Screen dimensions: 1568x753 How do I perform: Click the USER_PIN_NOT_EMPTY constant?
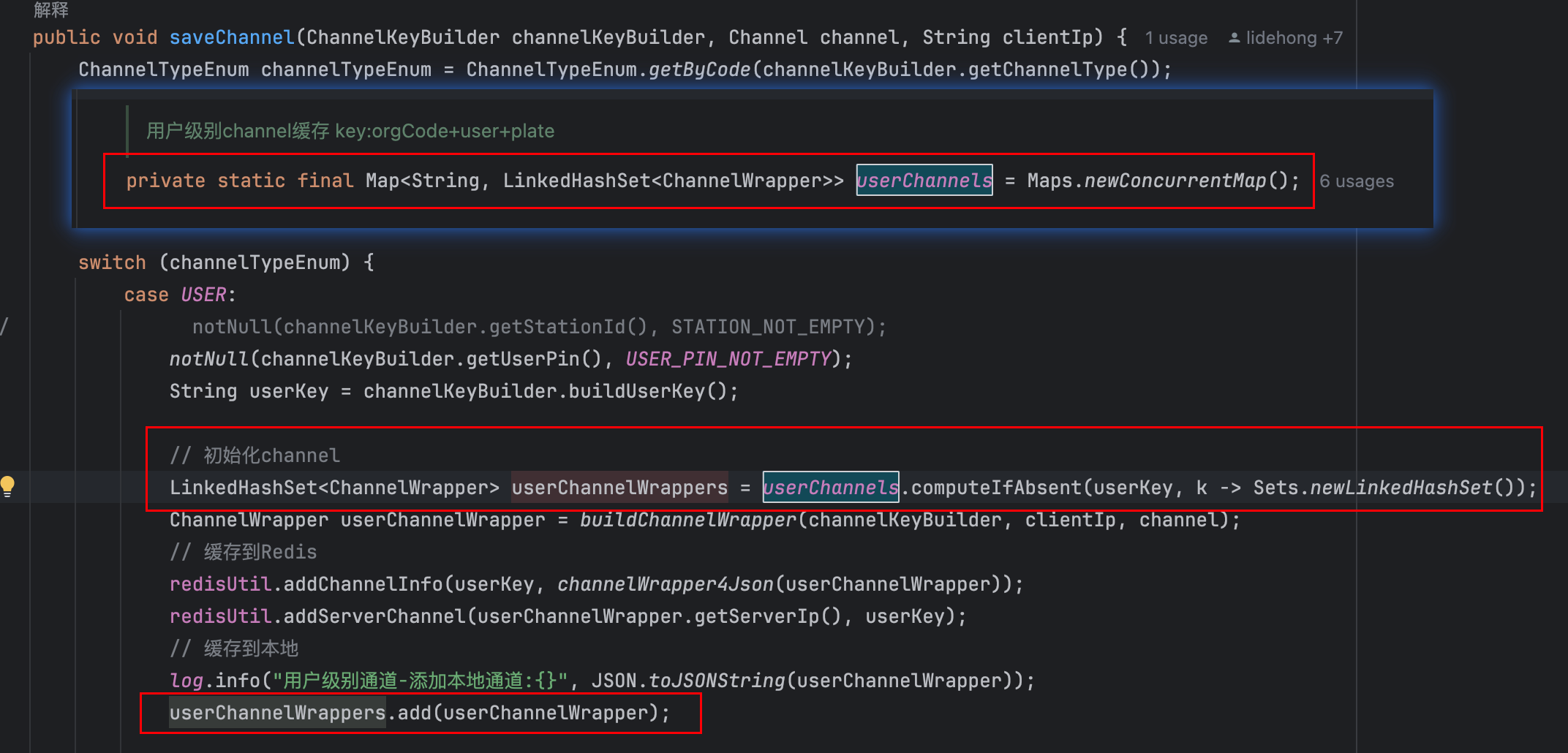(x=728, y=359)
